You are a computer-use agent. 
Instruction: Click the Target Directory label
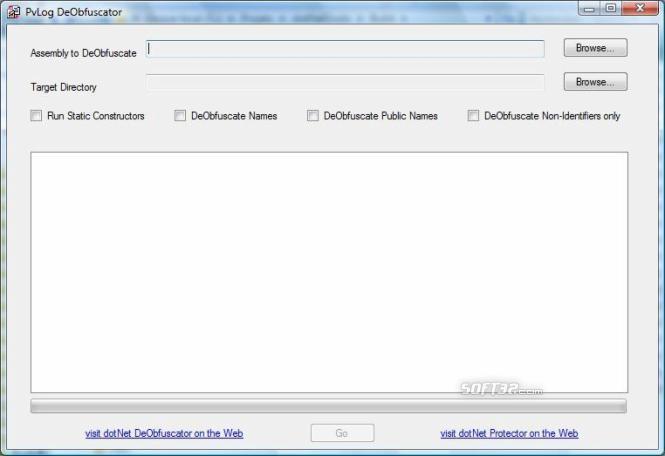pos(64,87)
